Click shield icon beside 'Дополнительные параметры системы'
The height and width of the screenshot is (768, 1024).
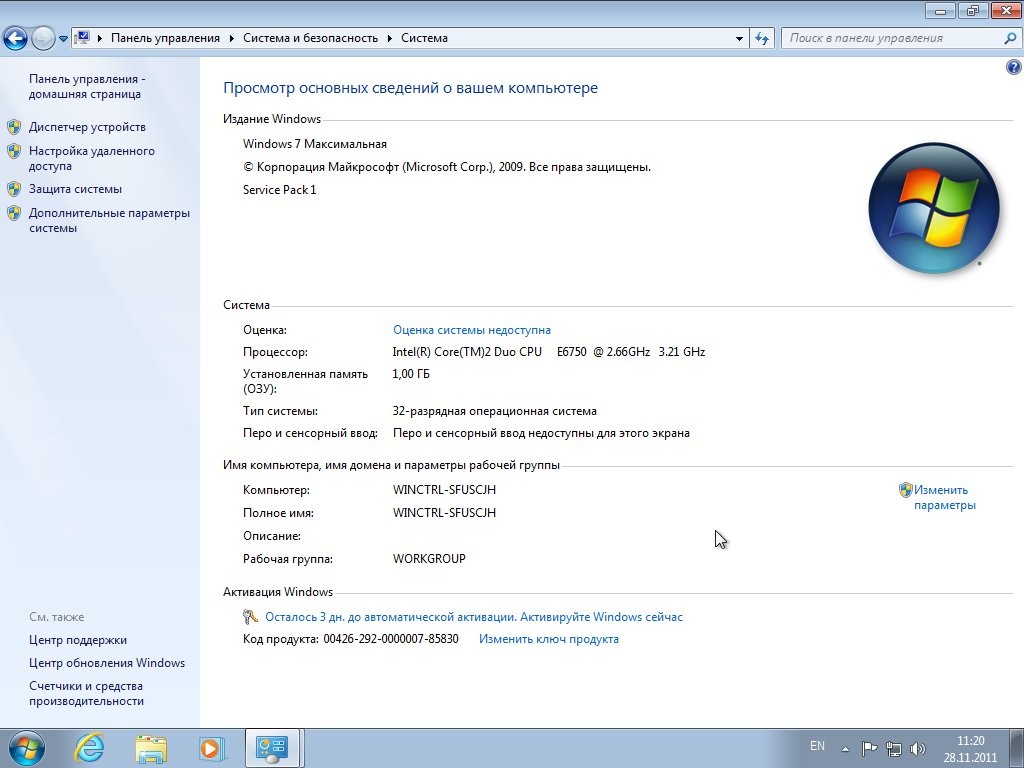click(14, 213)
